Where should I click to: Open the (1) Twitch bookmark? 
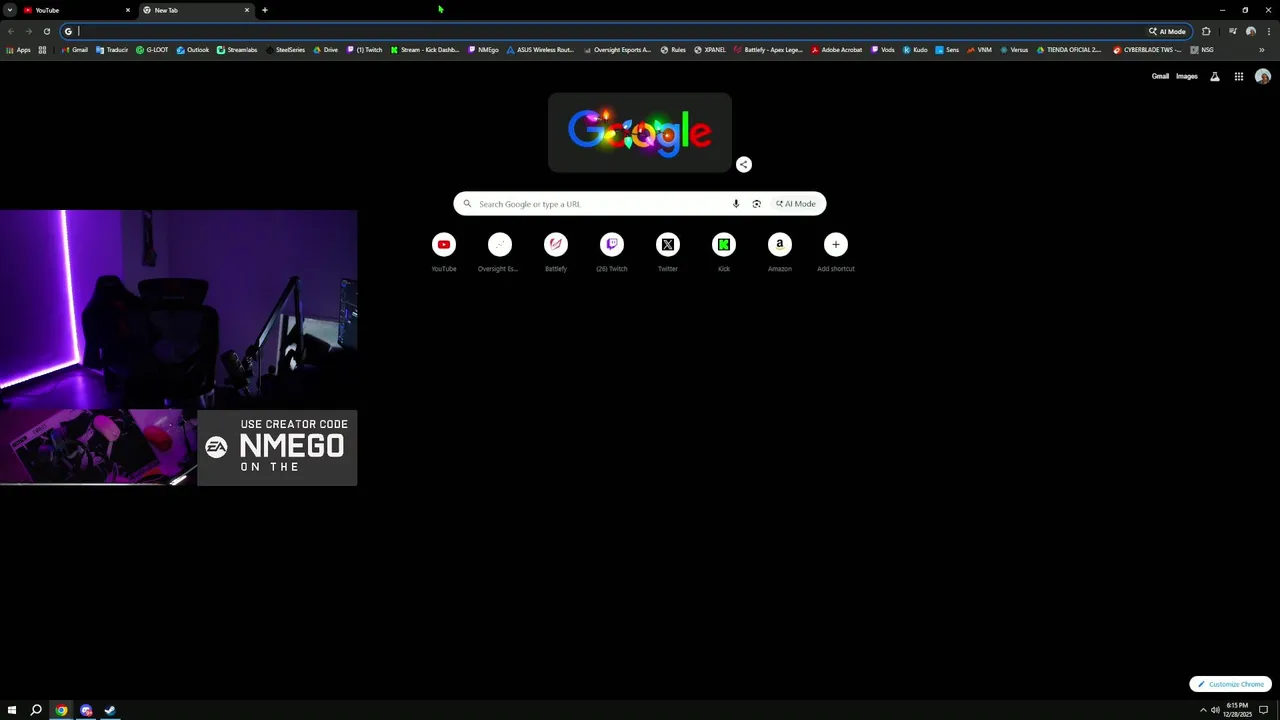coord(364,49)
